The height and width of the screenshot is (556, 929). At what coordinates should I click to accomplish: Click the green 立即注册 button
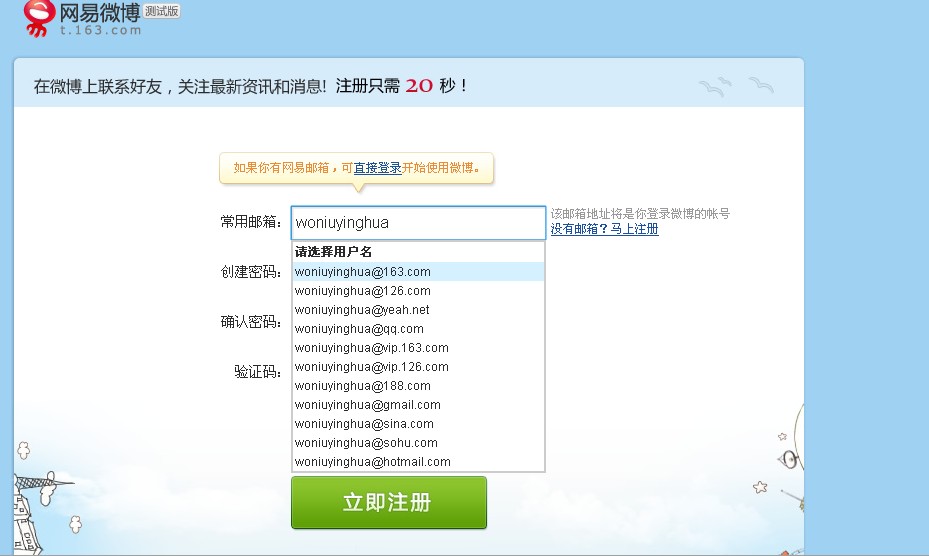[x=389, y=503]
